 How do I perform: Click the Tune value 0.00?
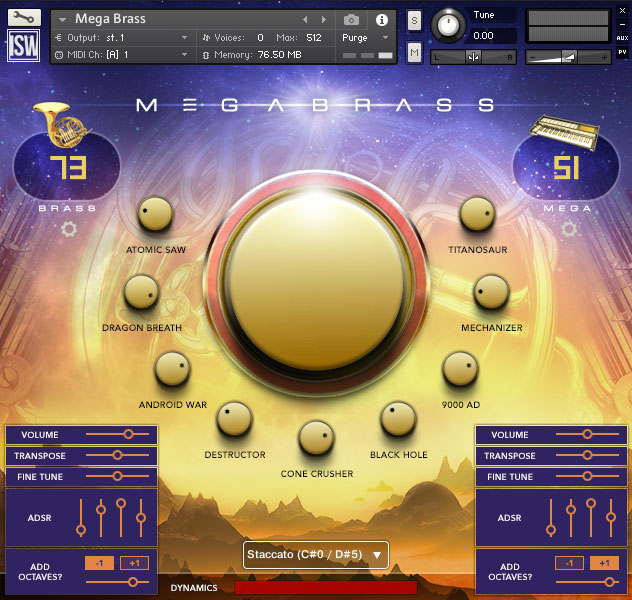point(483,36)
